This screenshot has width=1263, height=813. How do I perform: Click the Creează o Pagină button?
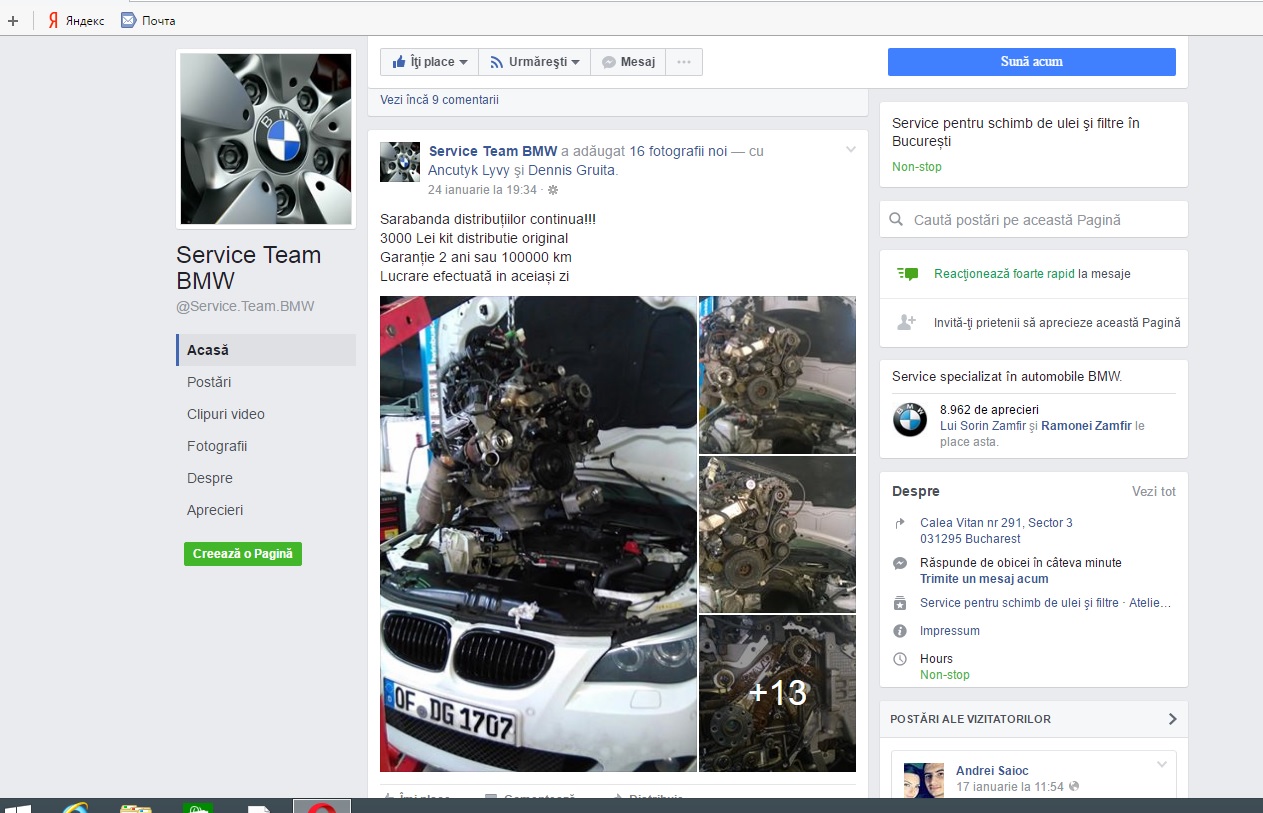click(x=243, y=554)
